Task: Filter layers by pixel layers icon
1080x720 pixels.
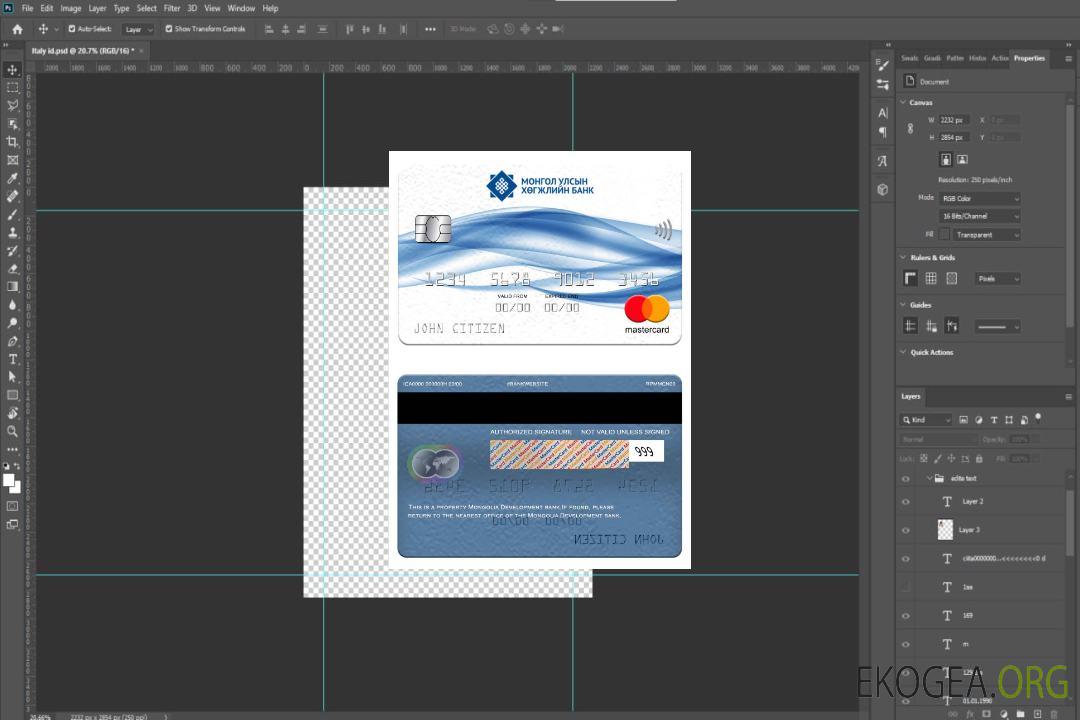Action: (963, 420)
